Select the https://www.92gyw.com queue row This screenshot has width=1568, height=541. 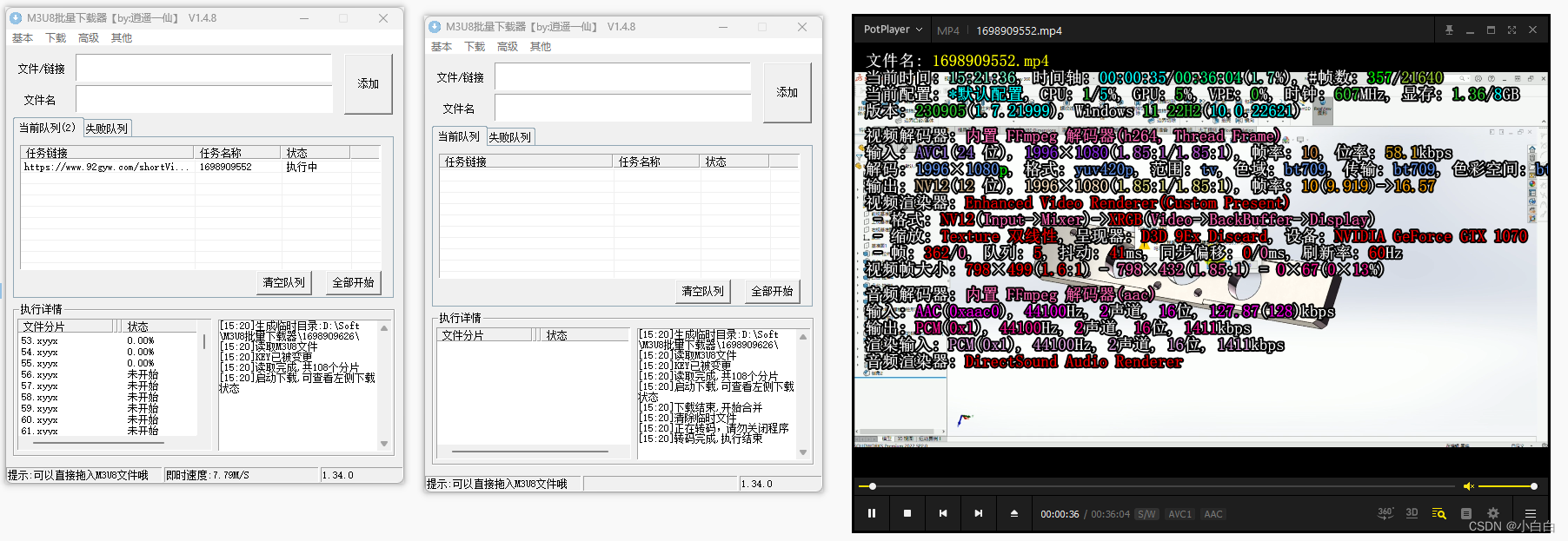tap(202, 167)
